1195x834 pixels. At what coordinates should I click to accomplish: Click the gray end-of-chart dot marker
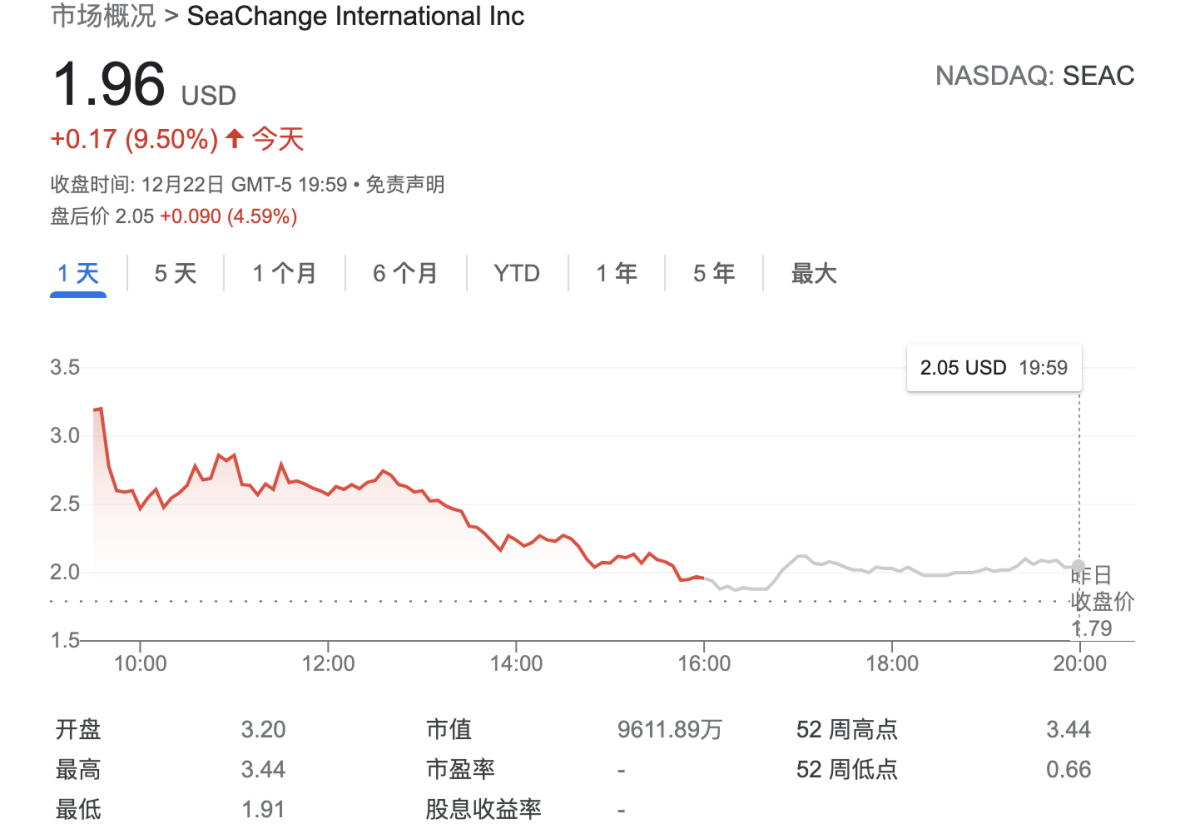click(x=1078, y=566)
